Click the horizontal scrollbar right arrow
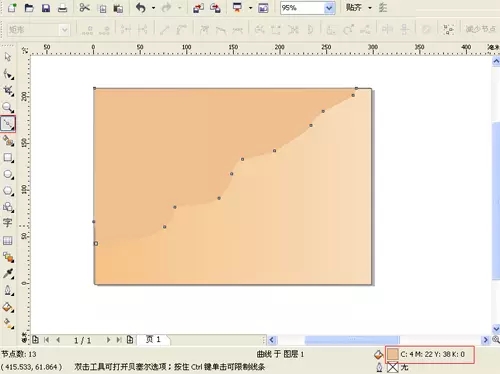This screenshot has width=500, height=374. pyautogui.click(x=485, y=340)
